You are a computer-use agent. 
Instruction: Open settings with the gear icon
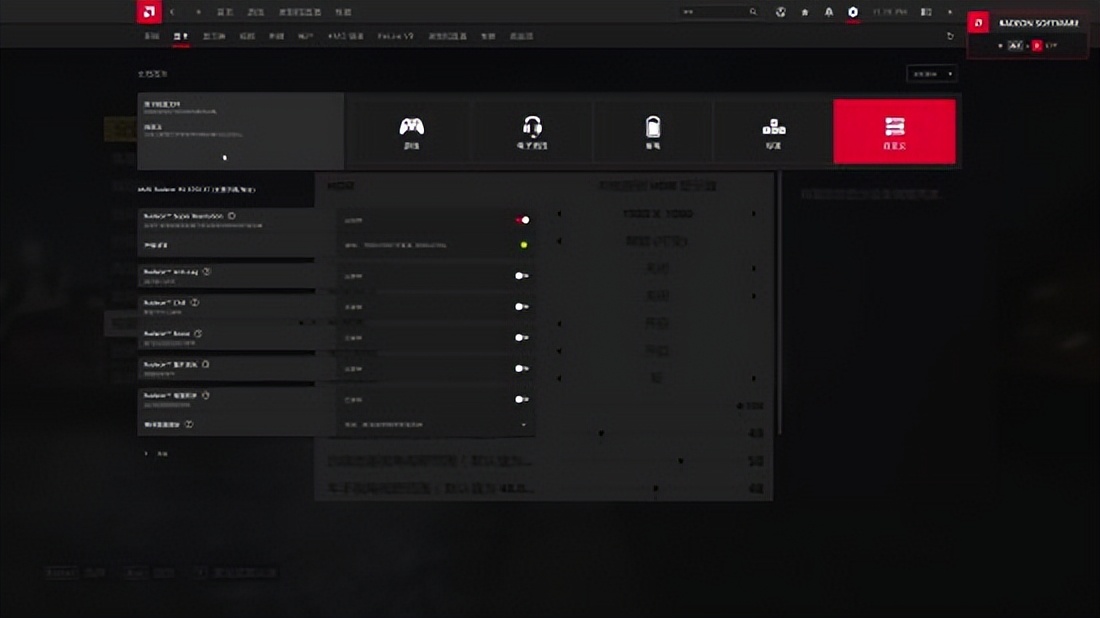click(853, 12)
